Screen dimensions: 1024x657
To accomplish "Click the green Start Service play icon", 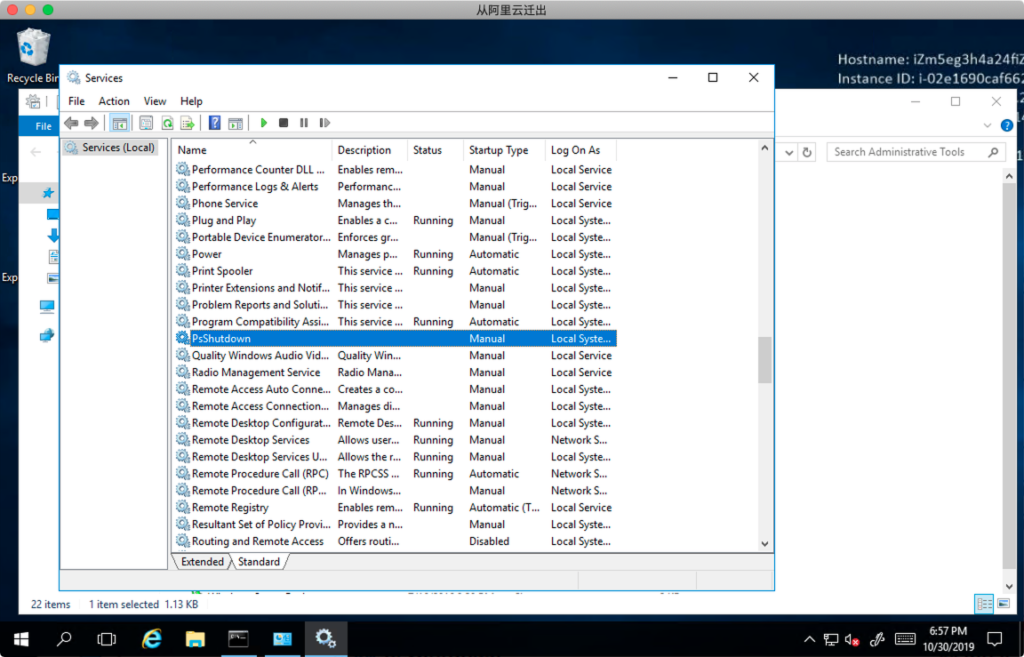I will tap(264, 123).
